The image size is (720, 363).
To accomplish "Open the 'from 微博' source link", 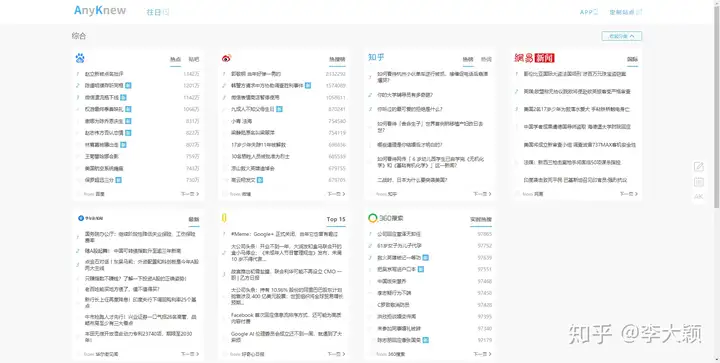I will click(240, 194).
